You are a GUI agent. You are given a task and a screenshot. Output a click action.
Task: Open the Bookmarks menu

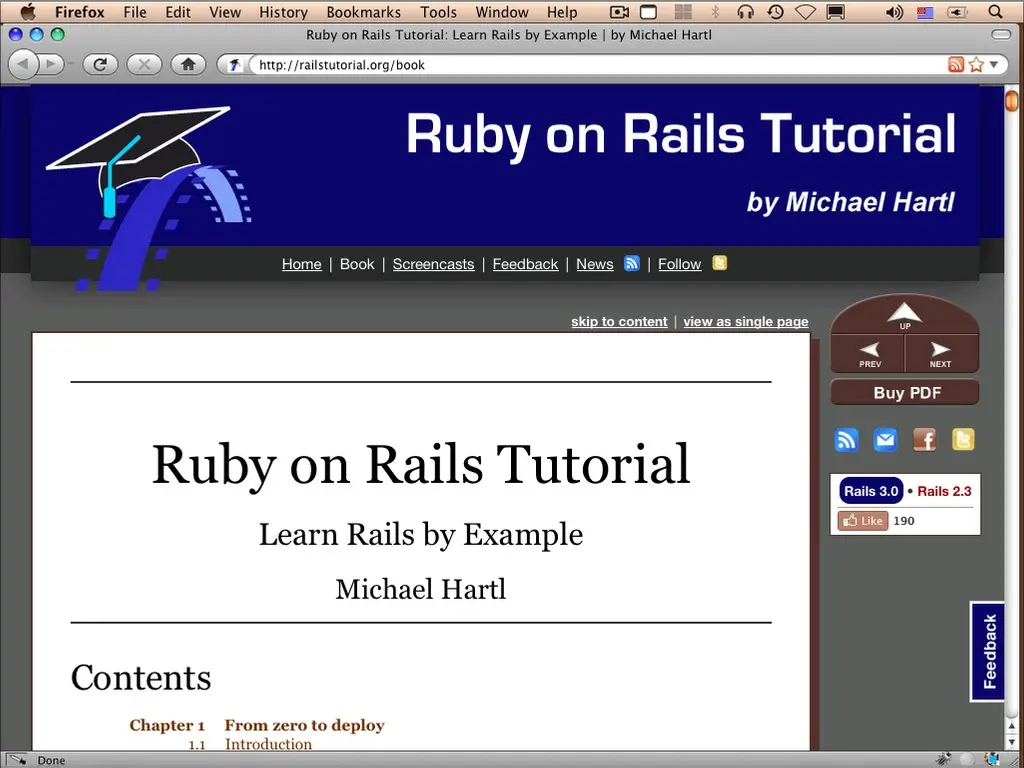(x=364, y=12)
